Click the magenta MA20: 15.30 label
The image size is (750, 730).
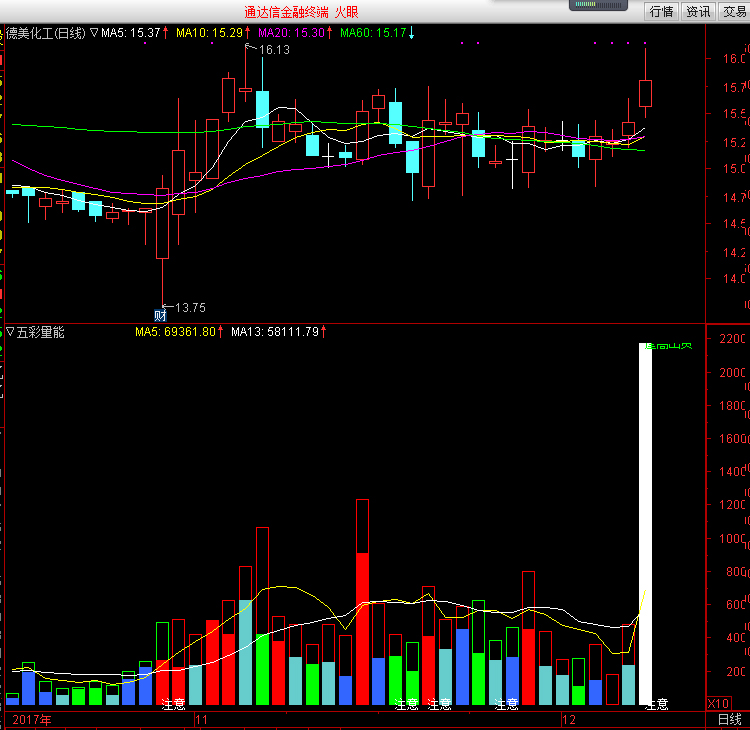291,33
